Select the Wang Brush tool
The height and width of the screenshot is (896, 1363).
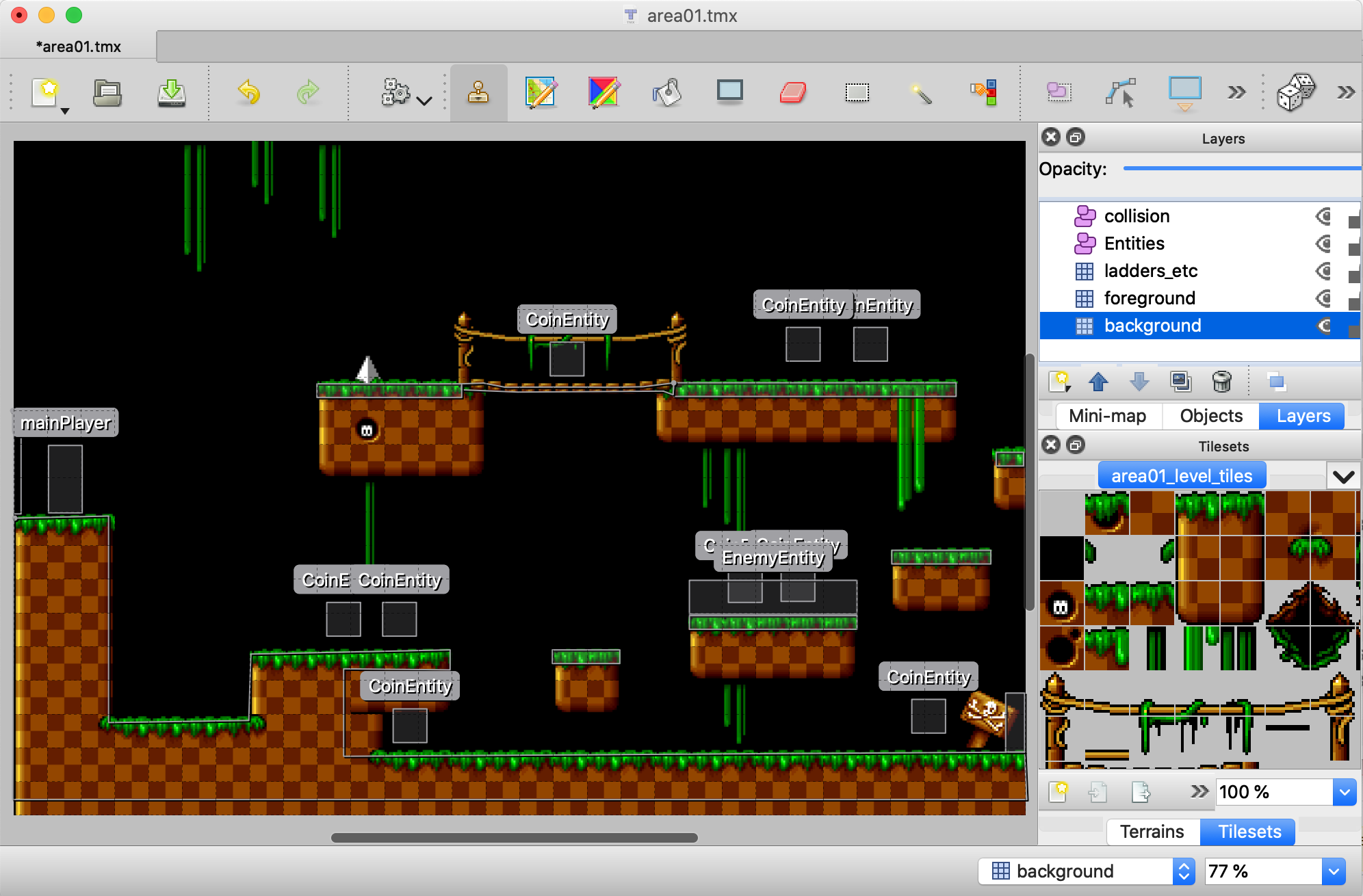(604, 92)
